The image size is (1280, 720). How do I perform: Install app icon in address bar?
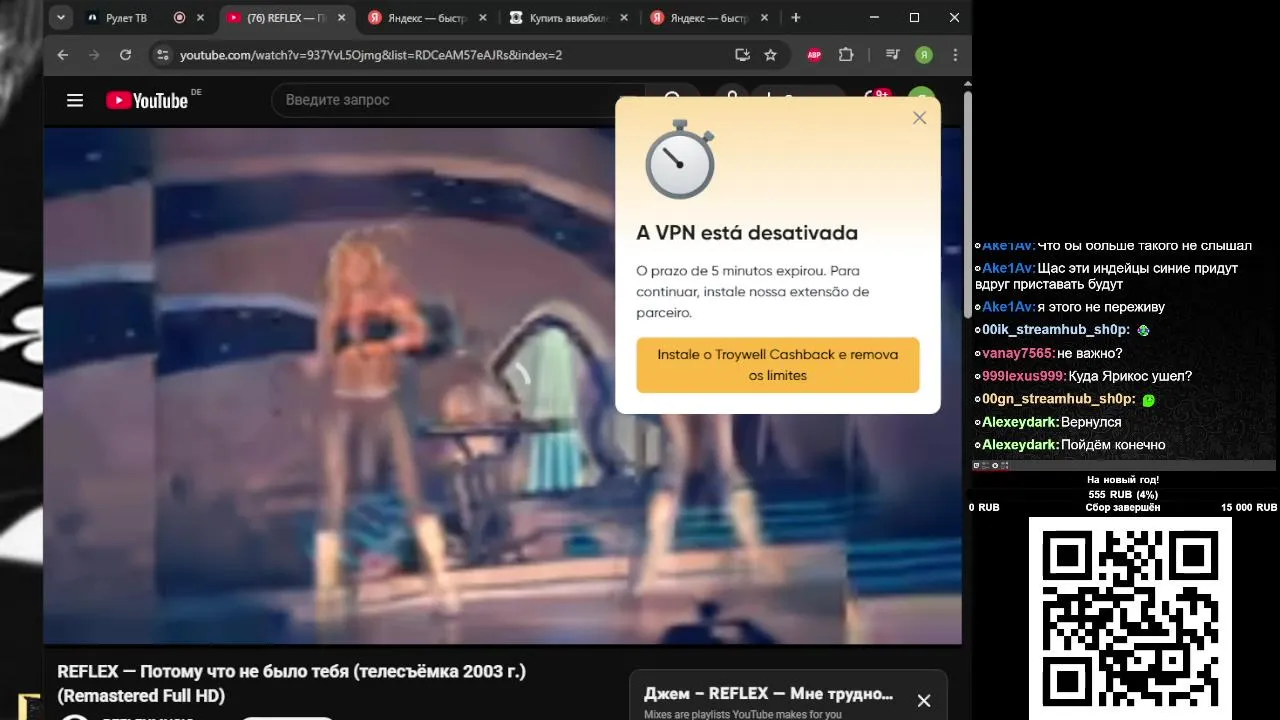[742, 55]
